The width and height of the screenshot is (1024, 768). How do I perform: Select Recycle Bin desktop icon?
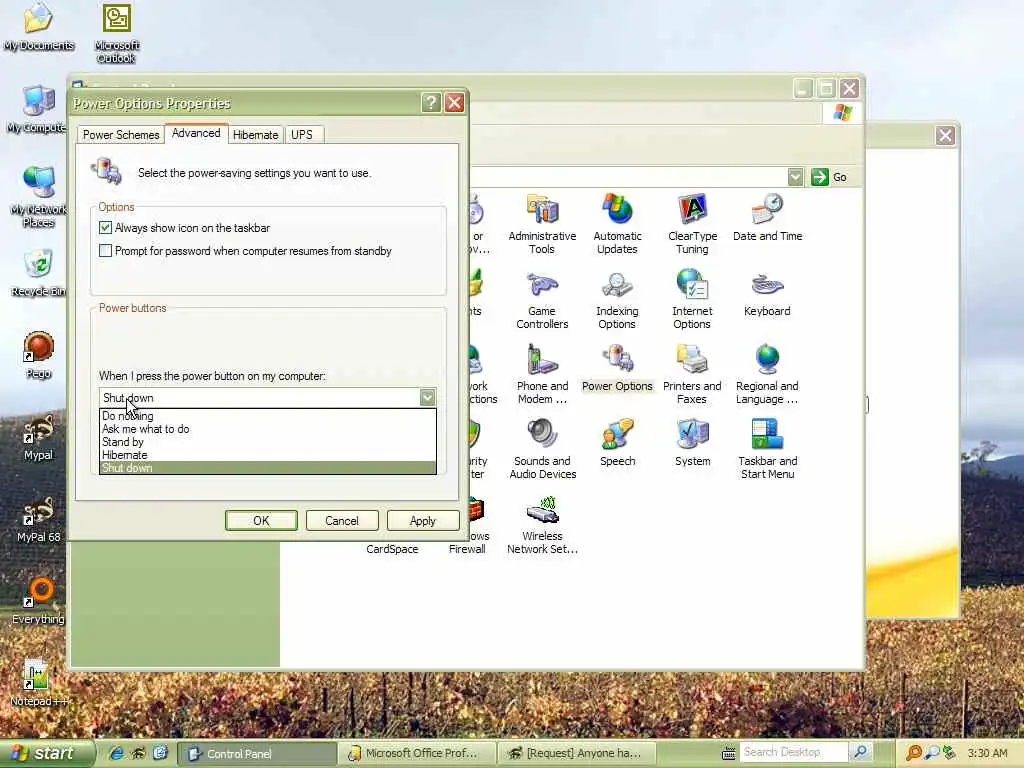coord(39,273)
